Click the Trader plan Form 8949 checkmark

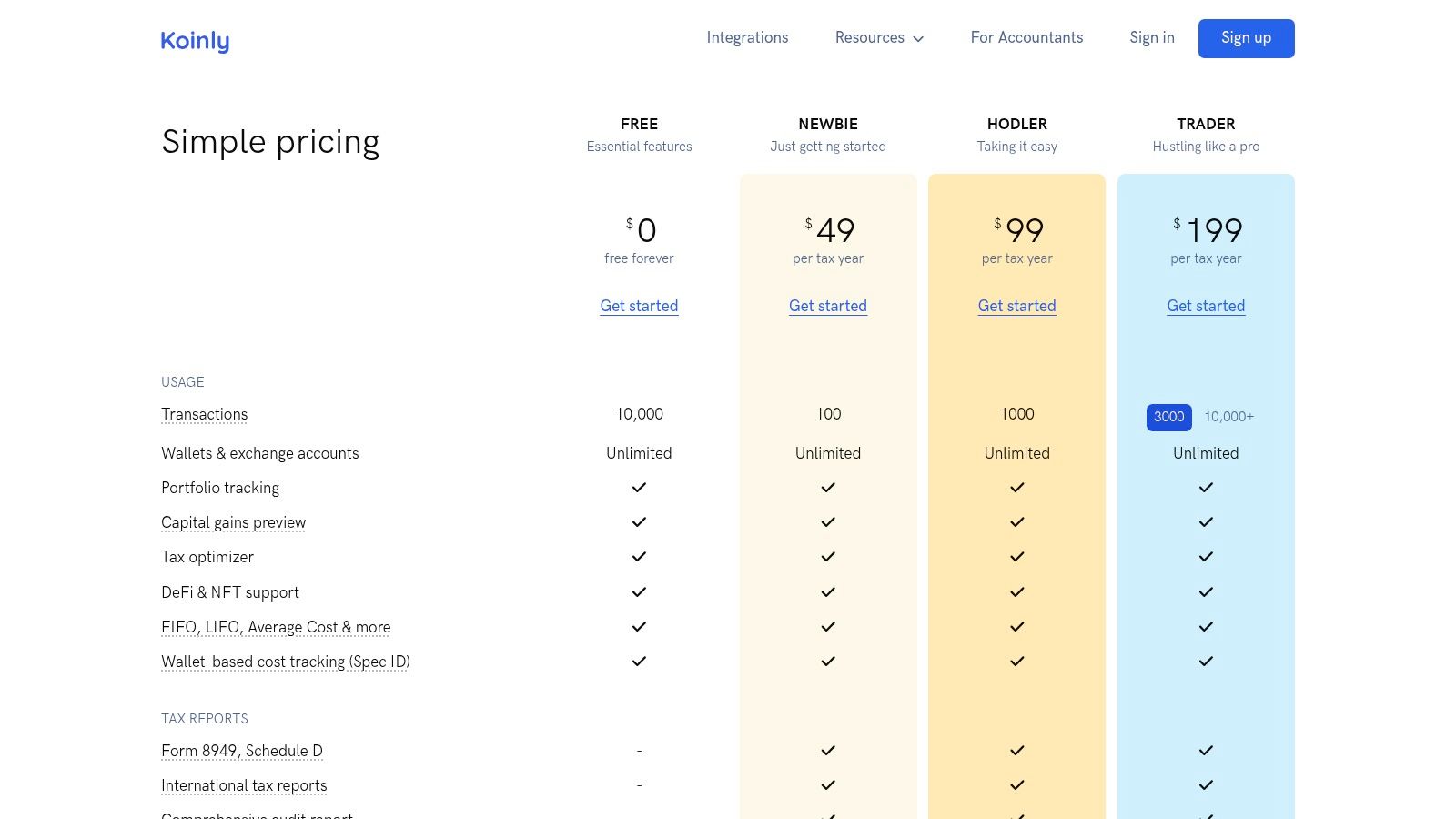pyautogui.click(x=1206, y=751)
